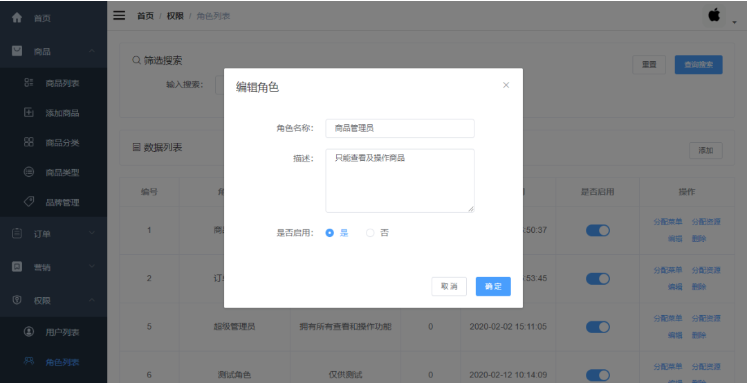Toggle 是否启用 switch for row 6

(598, 375)
